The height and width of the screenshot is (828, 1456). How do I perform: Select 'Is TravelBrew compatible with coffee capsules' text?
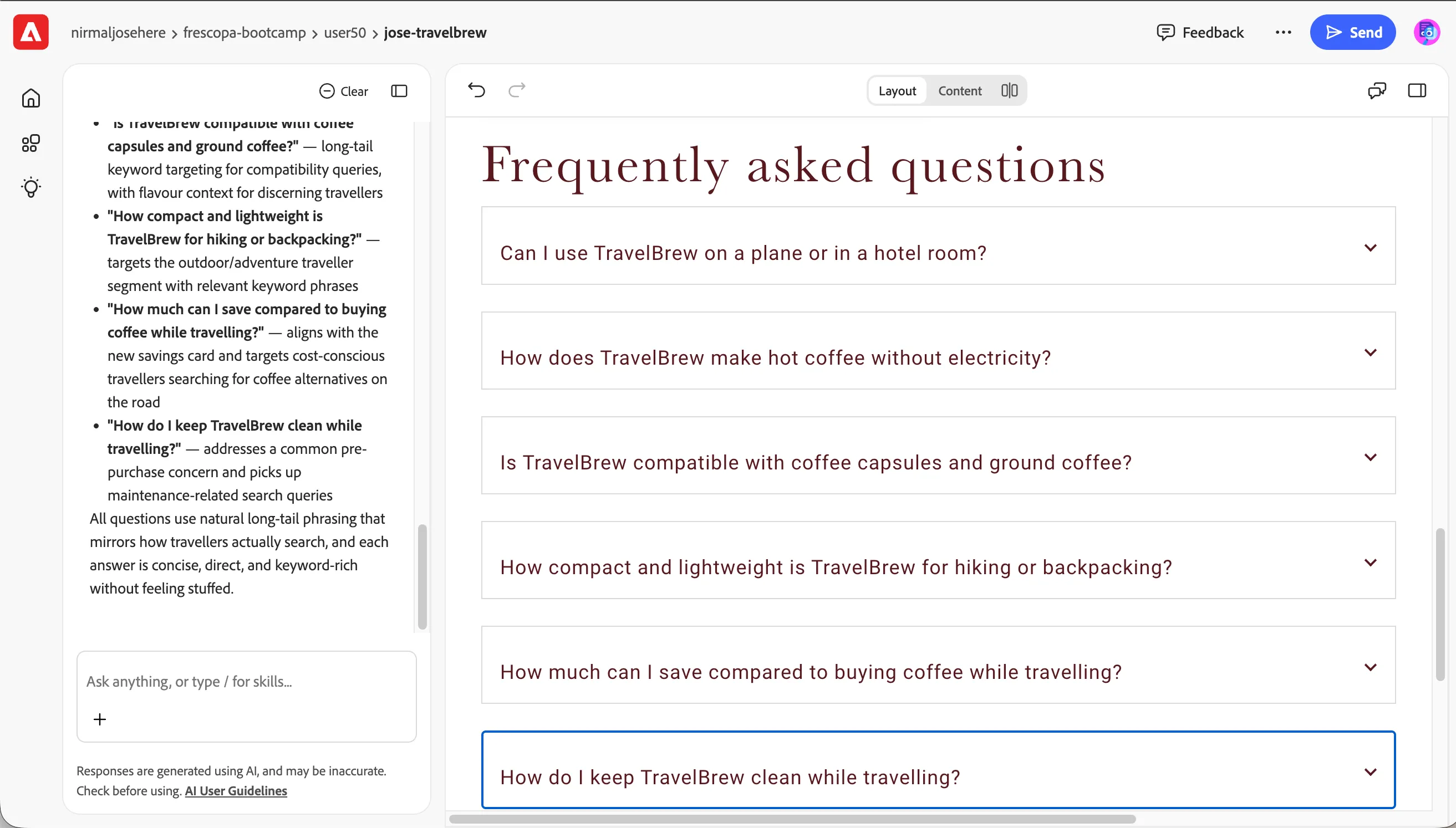point(816,462)
